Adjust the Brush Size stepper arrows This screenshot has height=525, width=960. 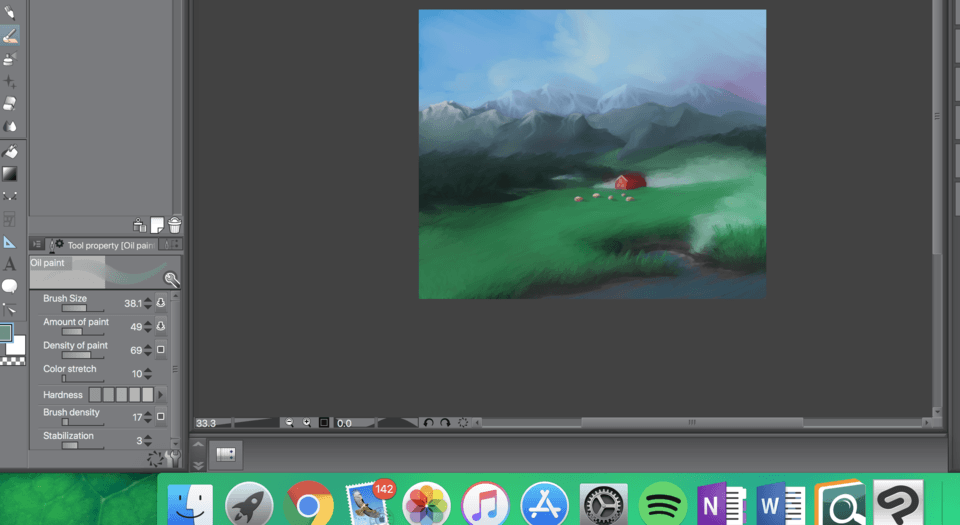coord(148,303)
